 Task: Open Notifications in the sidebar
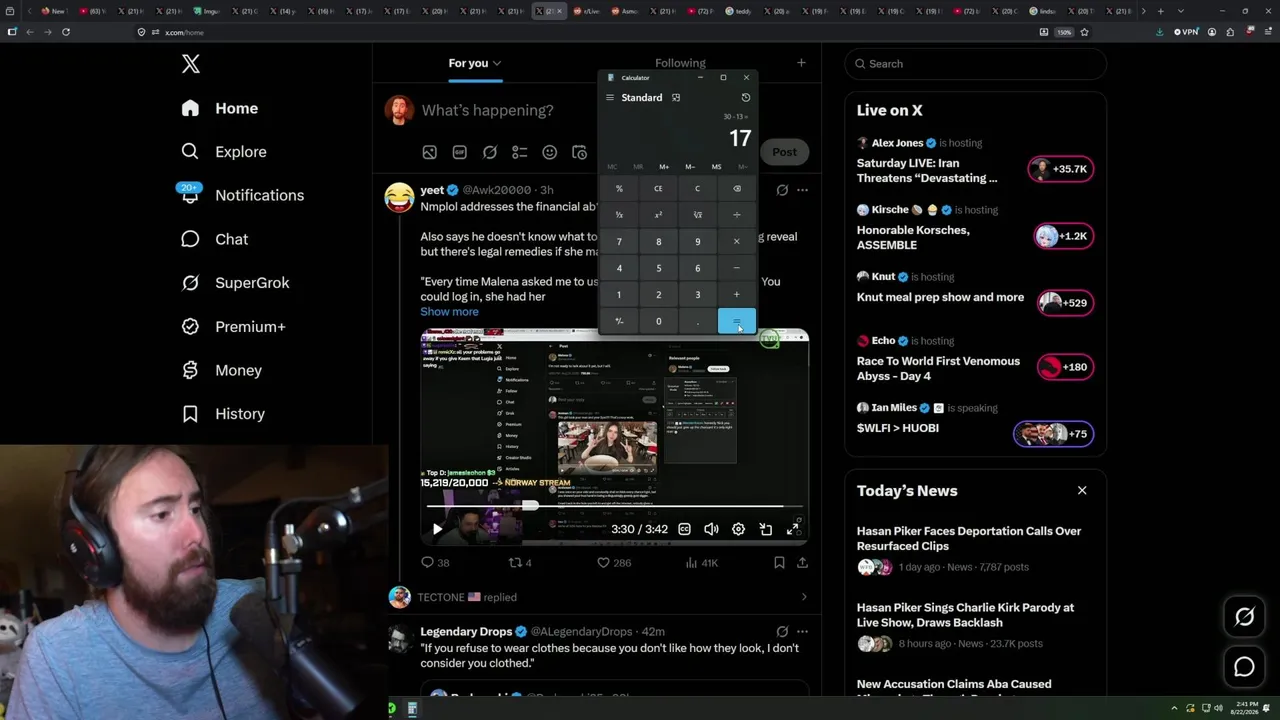pyautogui.click(x=242, y=195)
